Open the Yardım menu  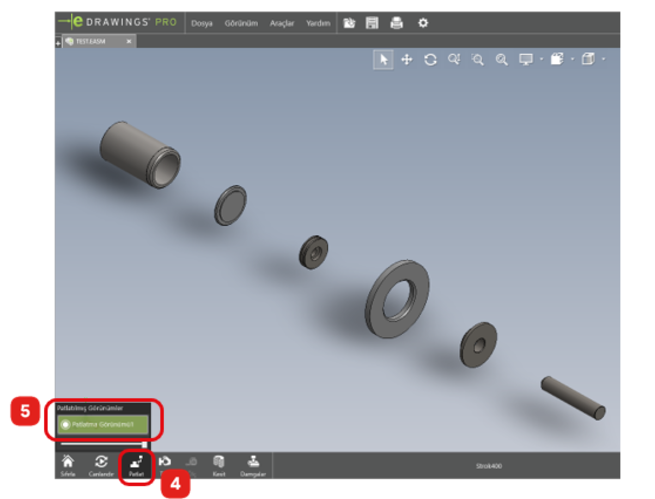click(318, 22)
